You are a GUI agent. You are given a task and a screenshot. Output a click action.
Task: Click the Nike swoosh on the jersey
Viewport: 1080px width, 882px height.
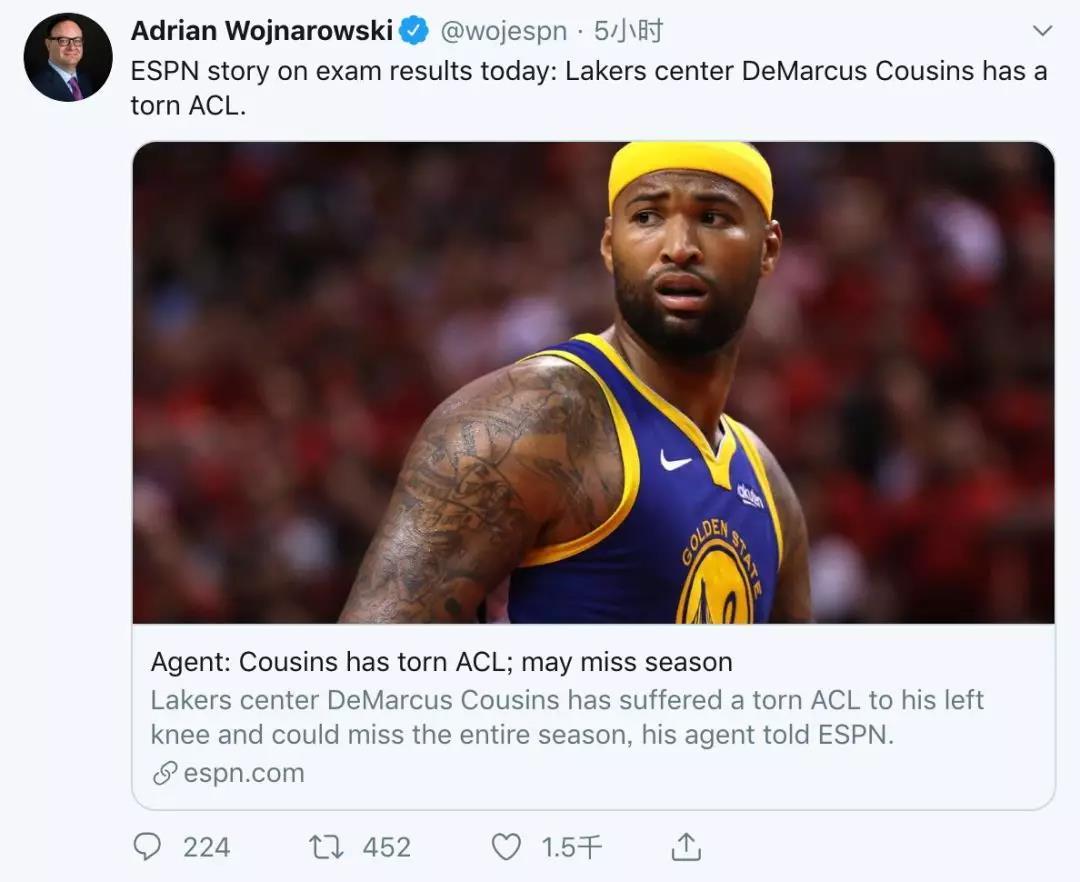(675, 461)
